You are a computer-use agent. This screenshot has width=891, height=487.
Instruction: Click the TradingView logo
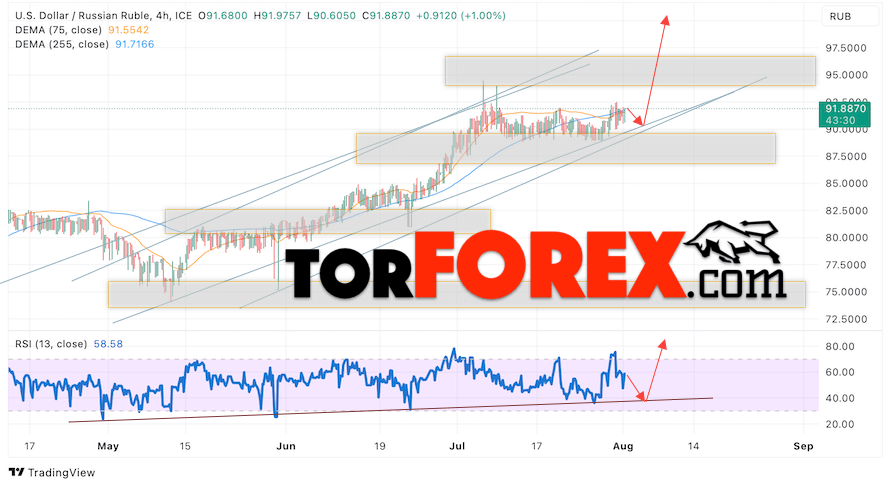[52, 472]
